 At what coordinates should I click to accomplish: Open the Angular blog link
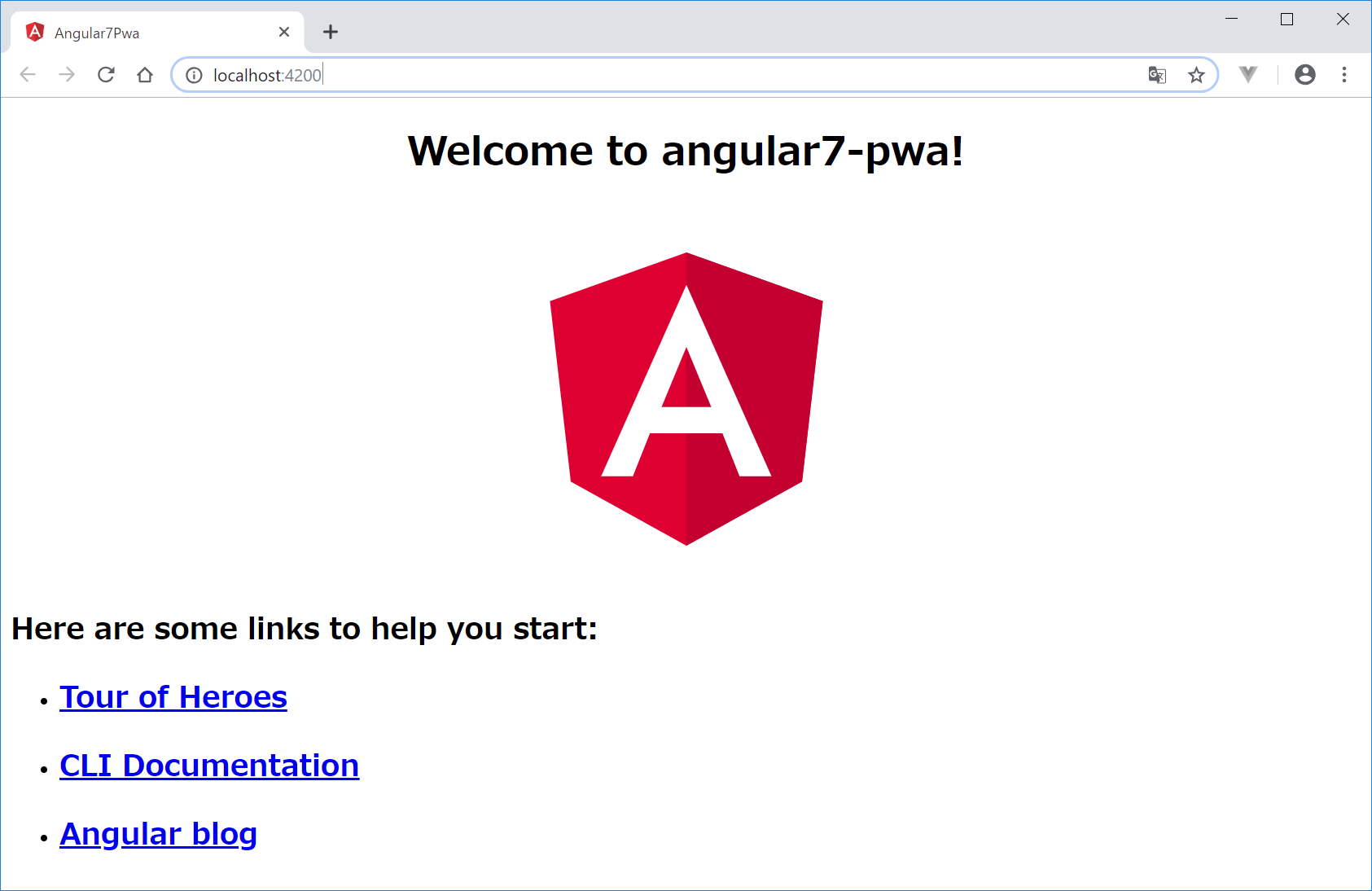pyautogui.click(x=159, y=834)
